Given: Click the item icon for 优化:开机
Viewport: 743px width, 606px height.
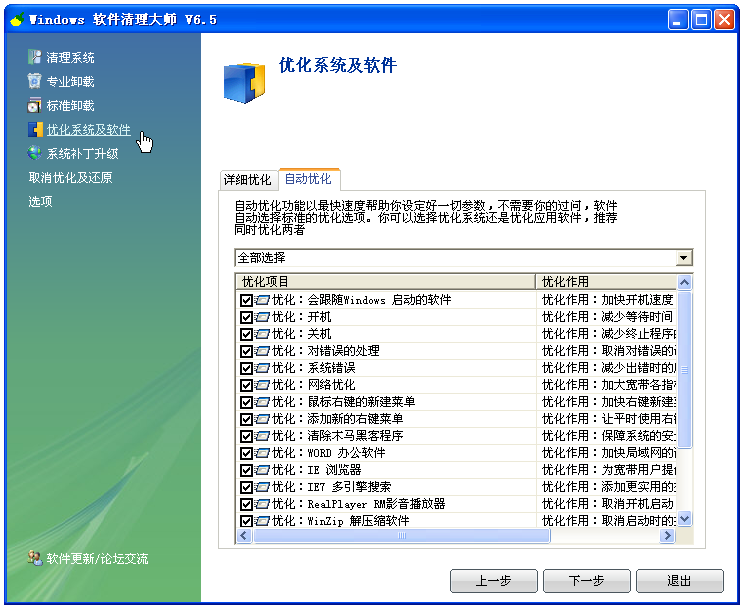Looking at the screenshot, I should (x=262, y=317).
